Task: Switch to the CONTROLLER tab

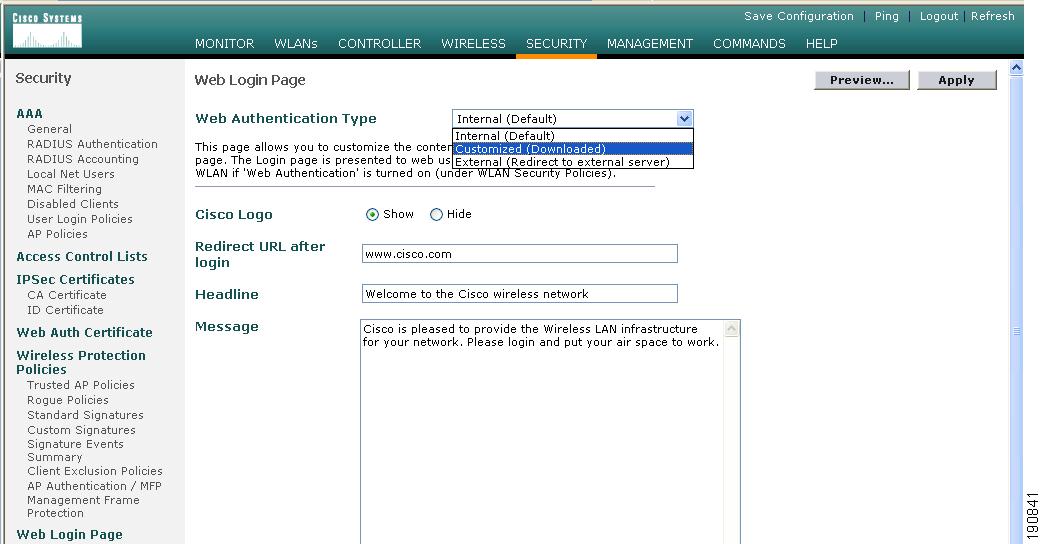Action: point(379,44)
